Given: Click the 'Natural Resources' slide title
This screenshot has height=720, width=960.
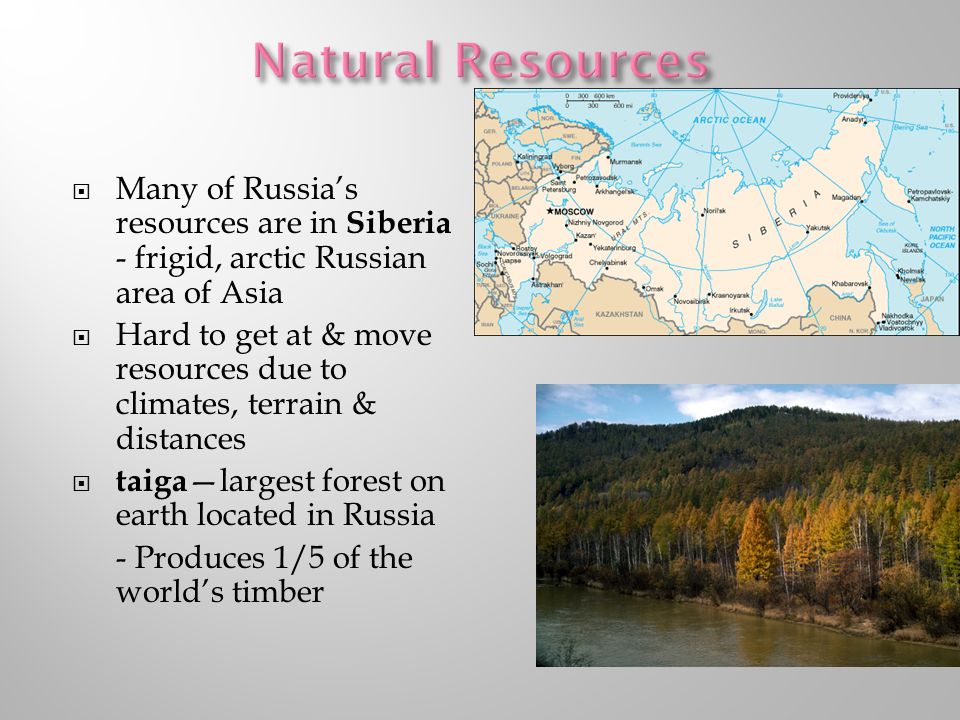Looking at the screenshot, I should coord(481,61).
